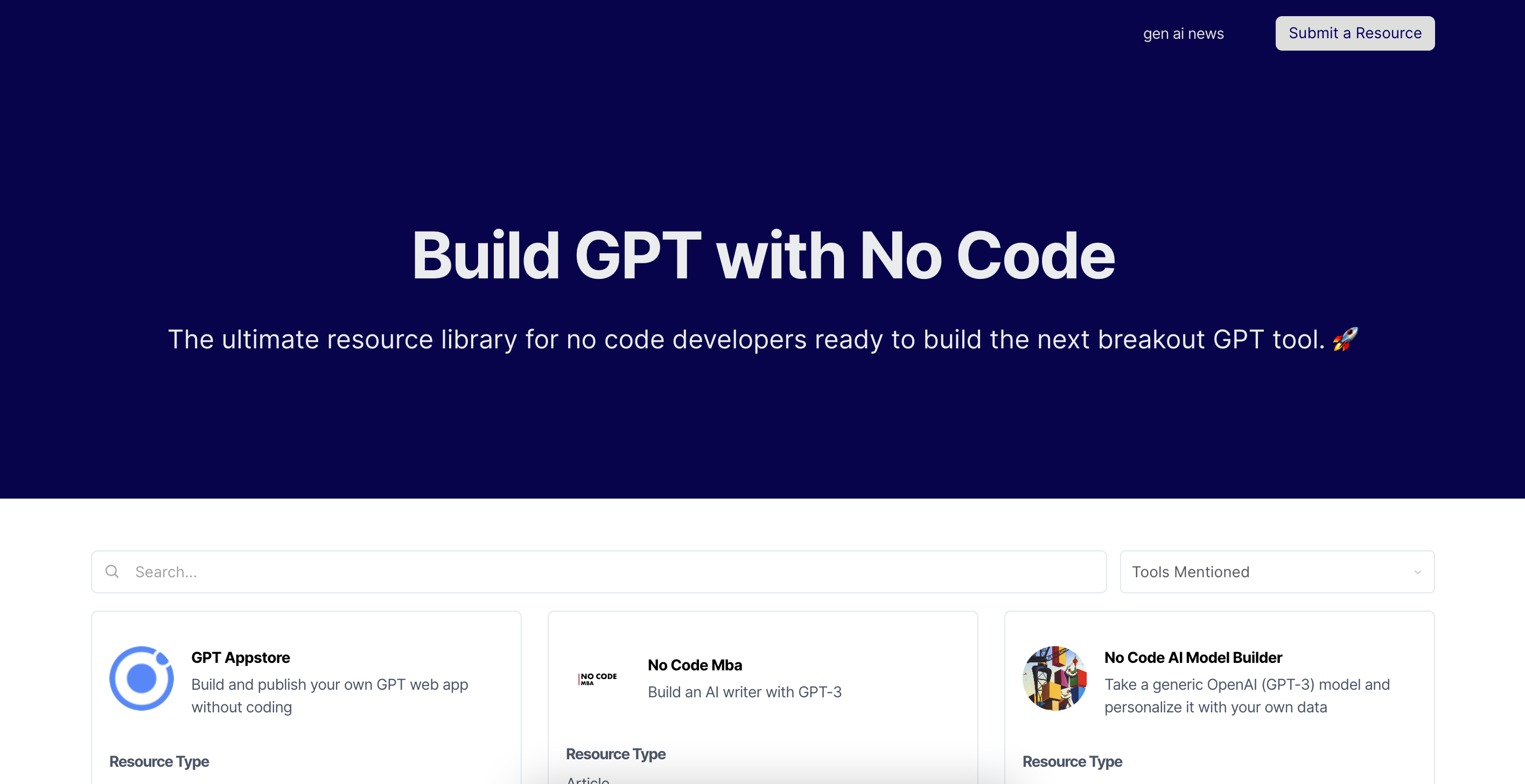This screenshot has height=784, width=1525.
Task: Click the GPT Appstore blue circle logo
Action: 142,678
